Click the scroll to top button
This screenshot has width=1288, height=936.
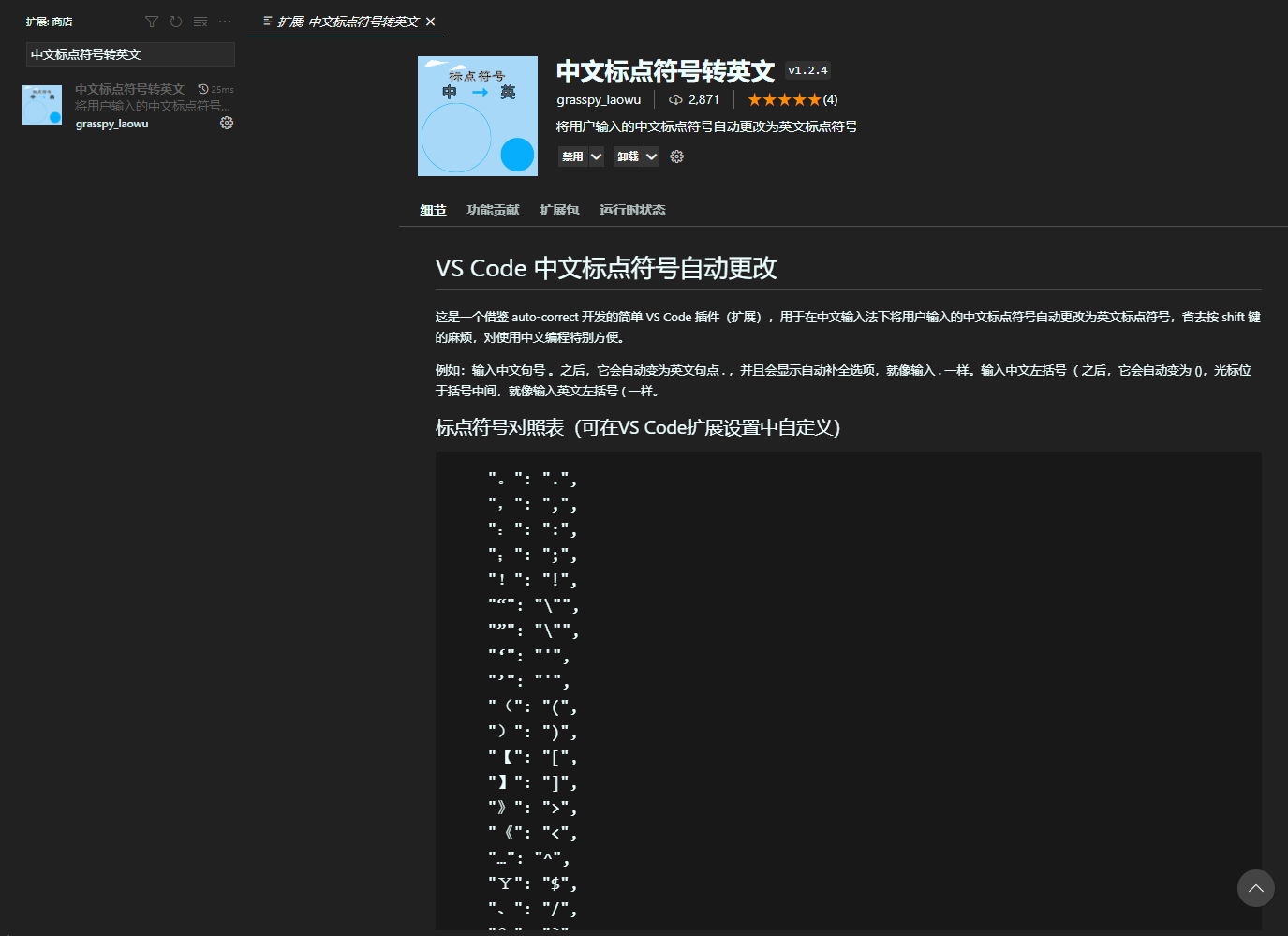pyautogui.click(x=1256, y=888)
